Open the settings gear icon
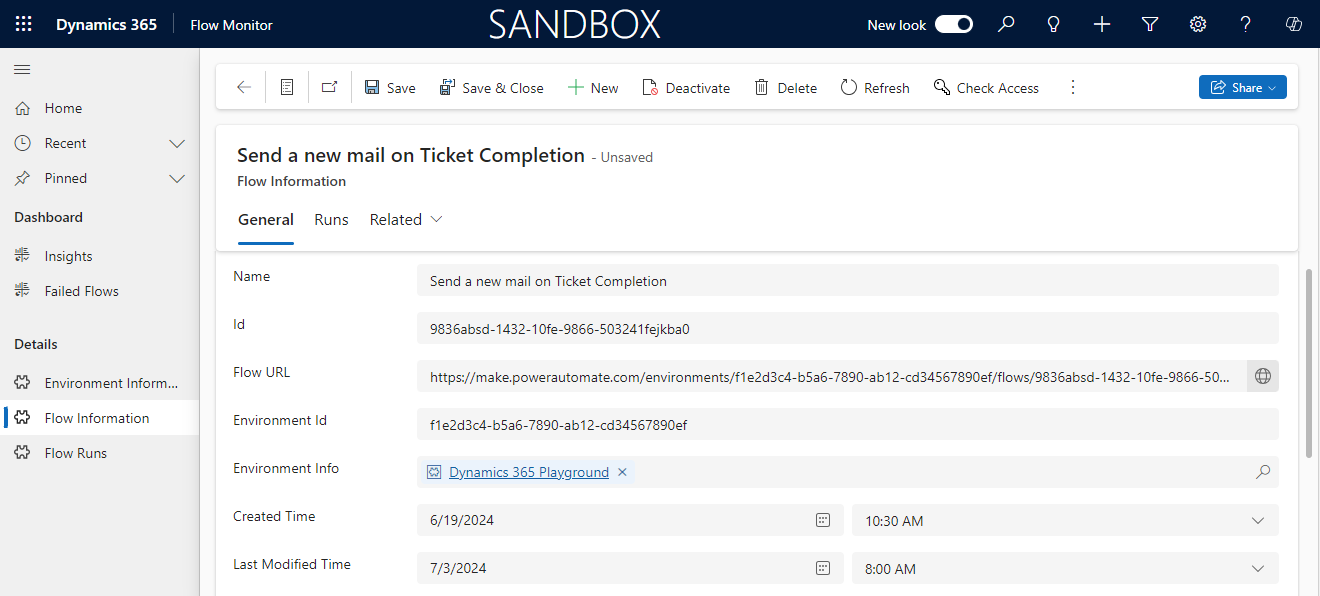 1198,24
